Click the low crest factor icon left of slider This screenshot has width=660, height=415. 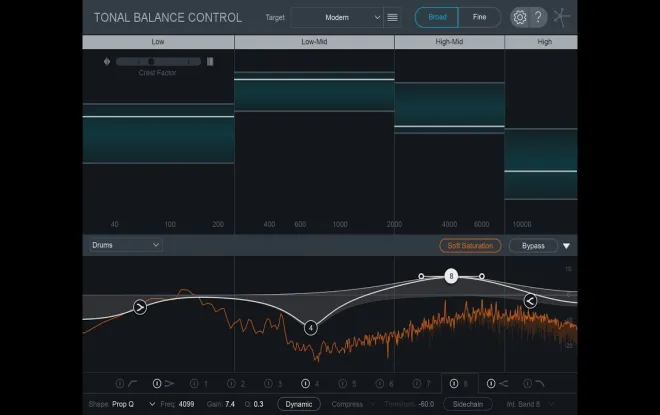tap(107, 61)
